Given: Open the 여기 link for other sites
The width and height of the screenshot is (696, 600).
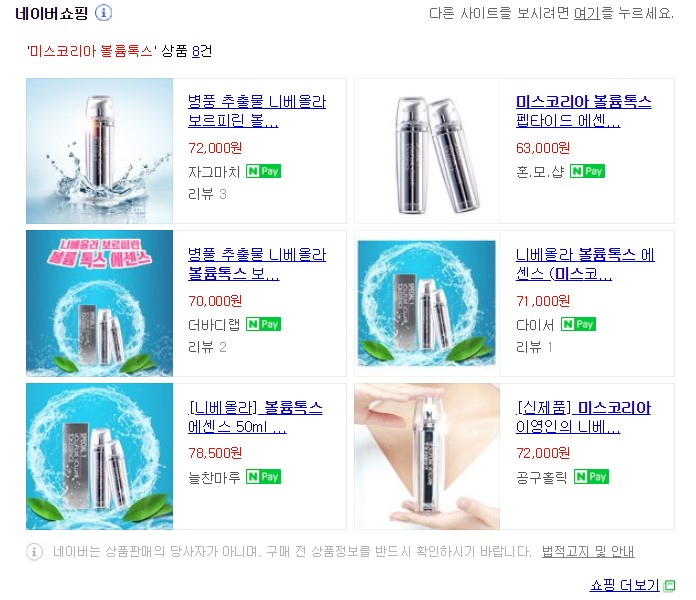Looking at the screenshot, I should coord(587,13).
